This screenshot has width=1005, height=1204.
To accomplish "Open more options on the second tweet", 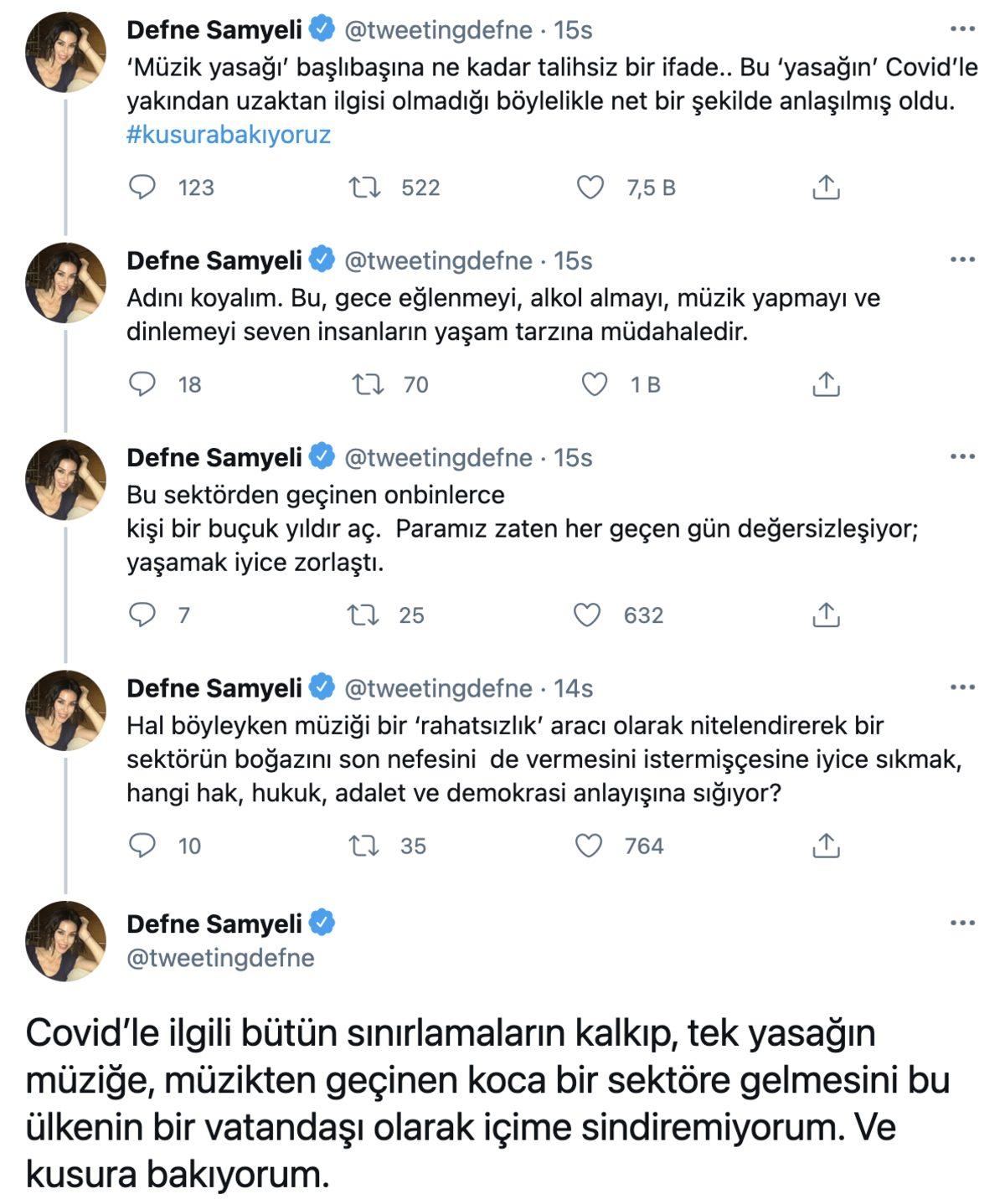I will click(963, 260).
